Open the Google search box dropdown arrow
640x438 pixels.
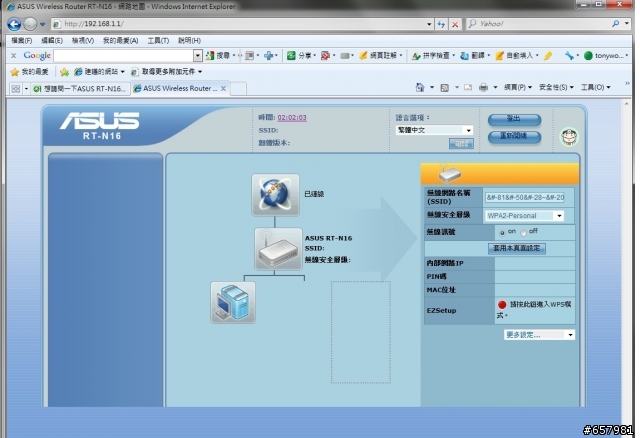coord(198,56)
